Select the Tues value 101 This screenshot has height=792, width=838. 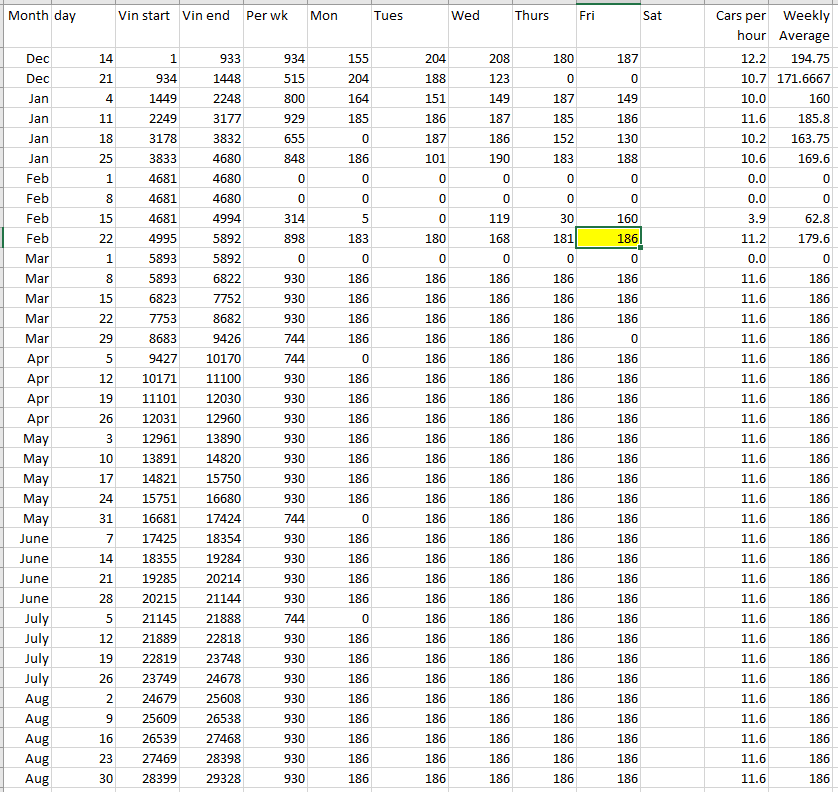click(x=408, y=159)
